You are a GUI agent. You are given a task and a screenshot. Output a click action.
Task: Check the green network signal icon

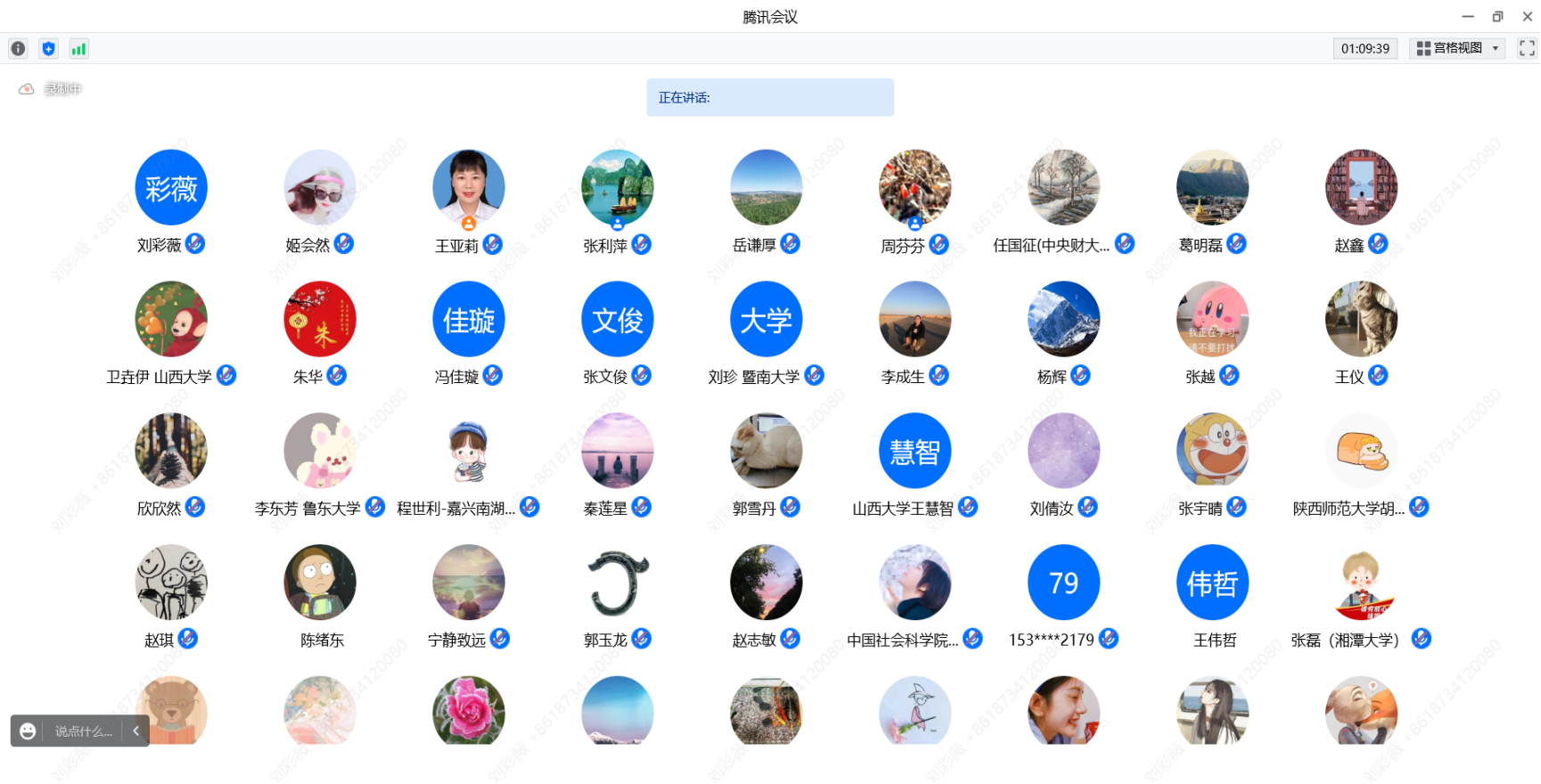[78, 49]
